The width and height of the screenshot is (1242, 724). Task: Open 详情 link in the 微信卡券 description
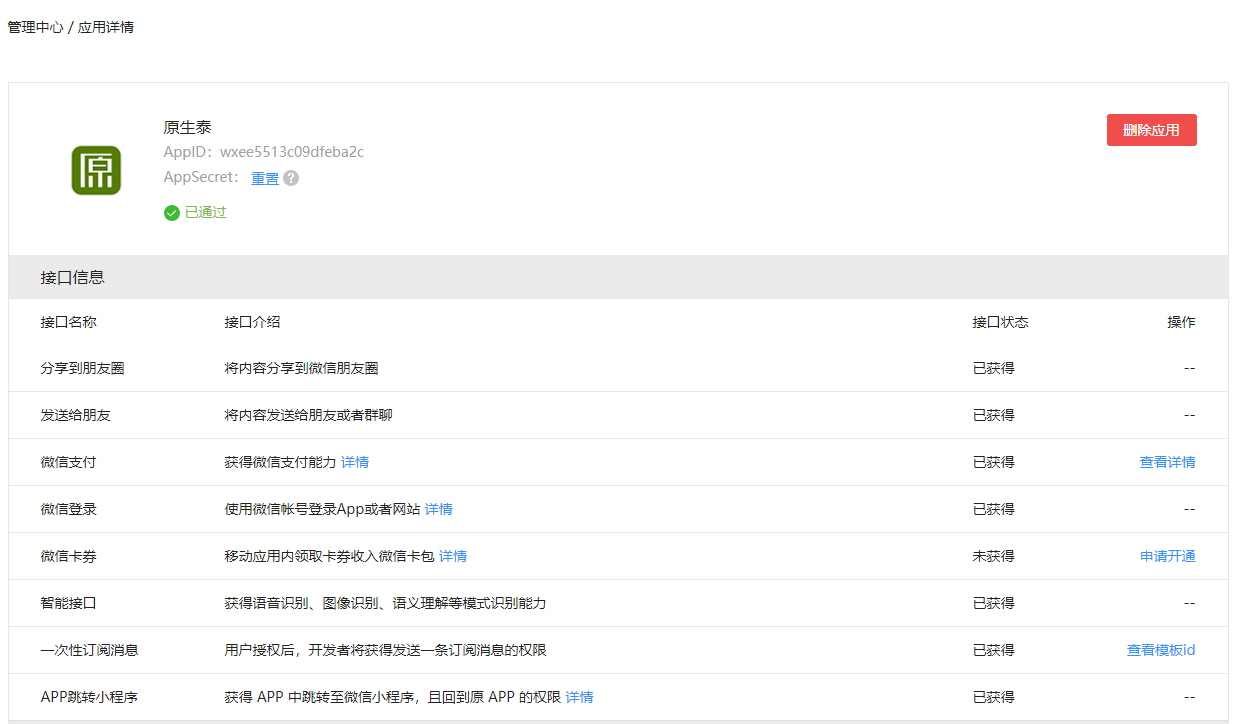[453, 556]
